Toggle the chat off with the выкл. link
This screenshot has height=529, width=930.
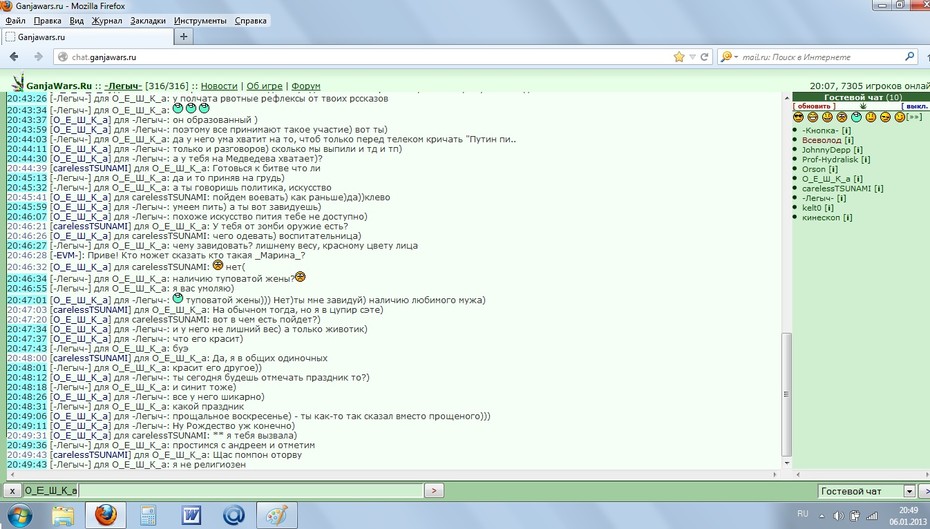[916, 106]
